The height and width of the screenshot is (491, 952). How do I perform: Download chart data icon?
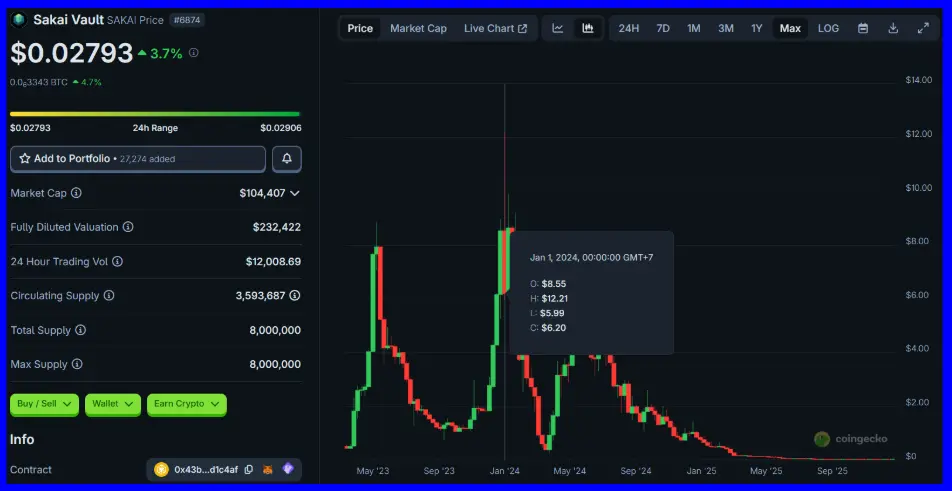coord(893,28)
